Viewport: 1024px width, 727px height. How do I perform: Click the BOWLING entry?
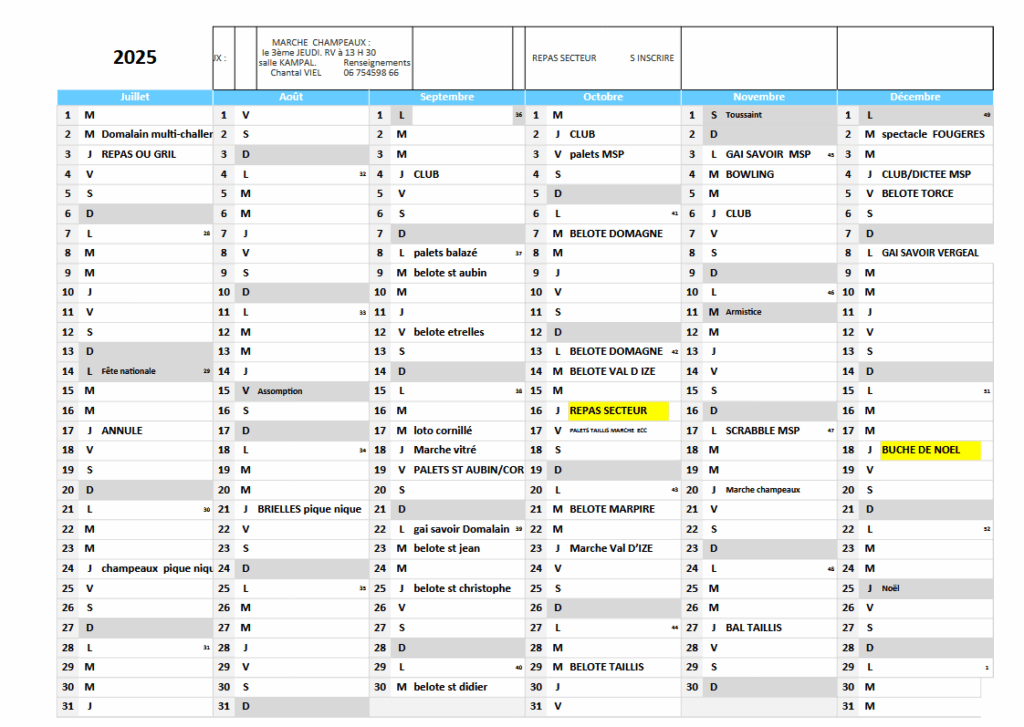(750, 174)
